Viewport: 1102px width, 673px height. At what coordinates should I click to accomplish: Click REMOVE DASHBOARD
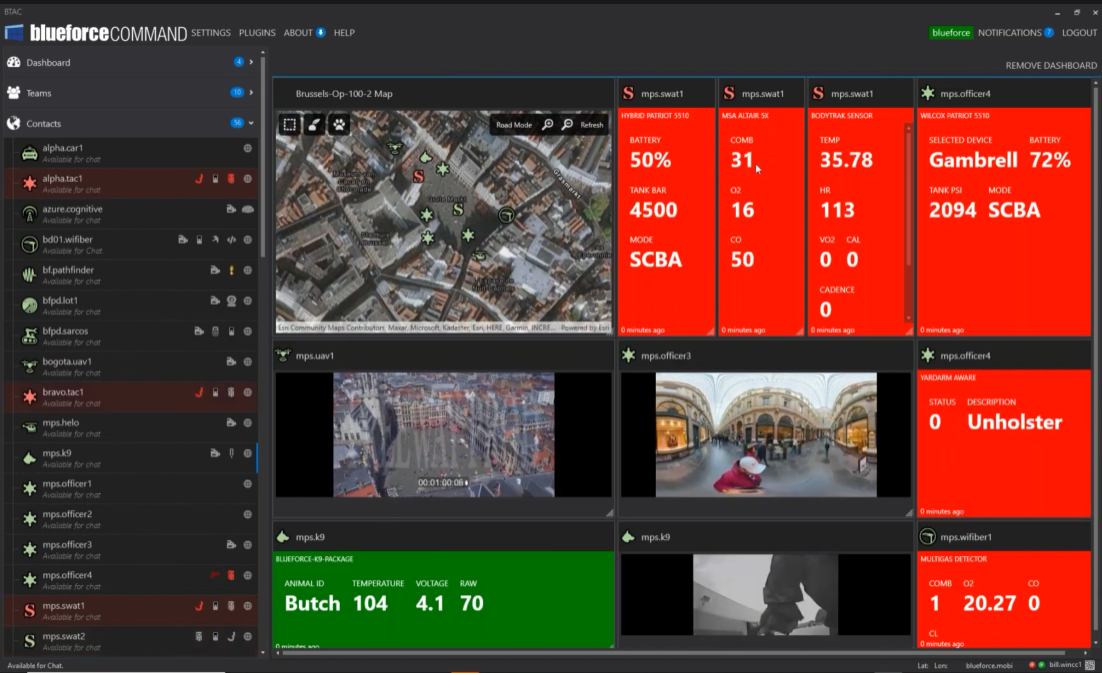pyautogui.click(x=1051, y=66)
